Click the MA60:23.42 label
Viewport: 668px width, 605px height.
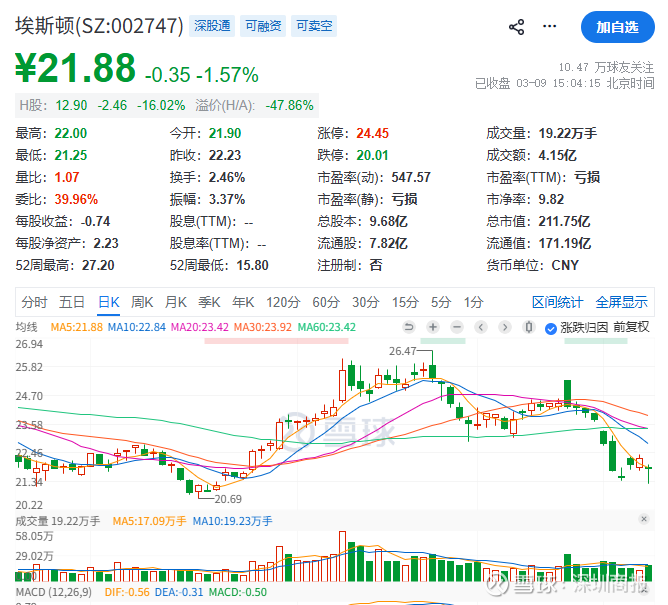[327, 327]
